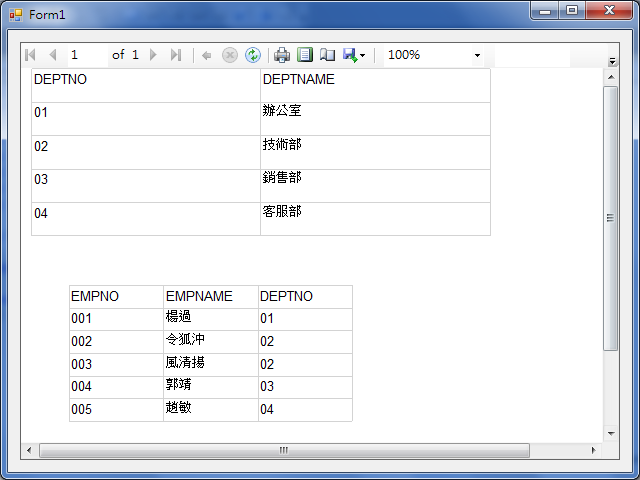Screen dimensions: 640x480
Task: Select employee number 003
Action: point(116,365)
